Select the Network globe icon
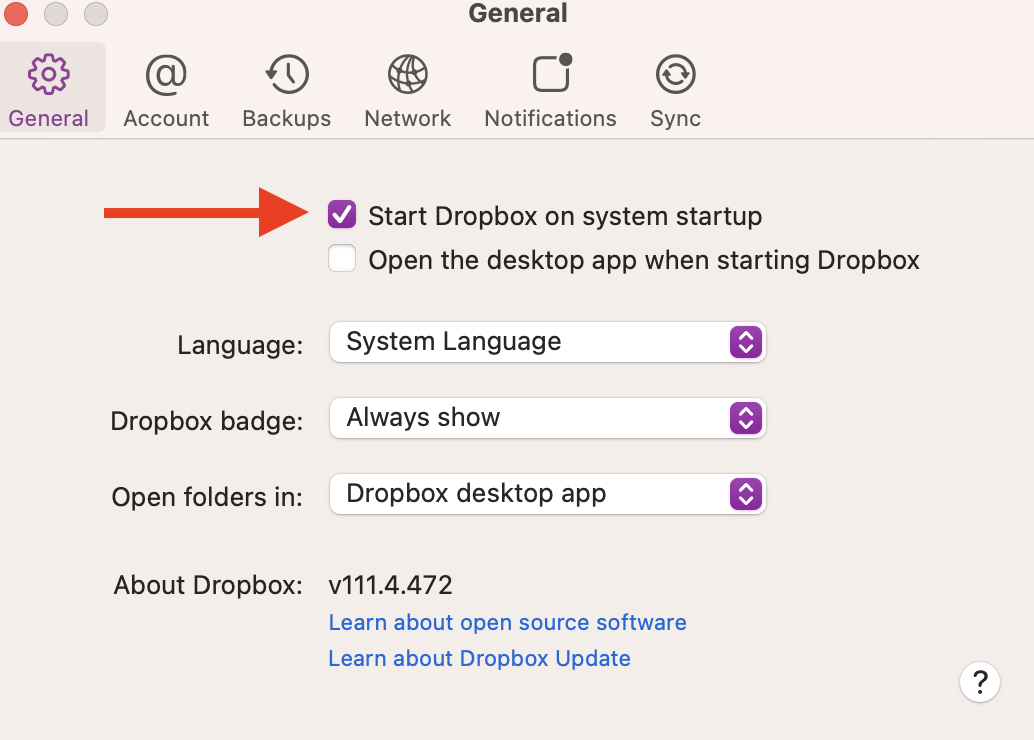Screen dimensions: 1034x740 (x=408, y=75)
